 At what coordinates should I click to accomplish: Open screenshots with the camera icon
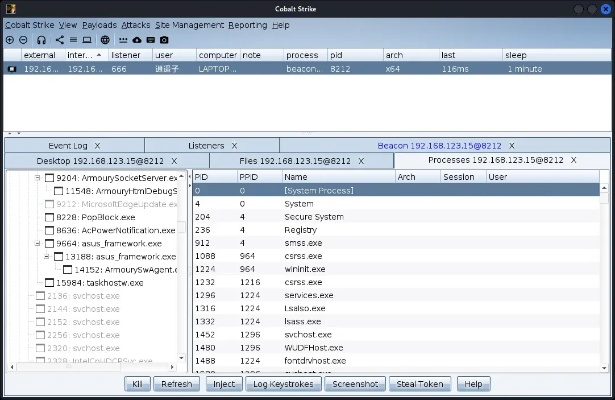[164, 39]
